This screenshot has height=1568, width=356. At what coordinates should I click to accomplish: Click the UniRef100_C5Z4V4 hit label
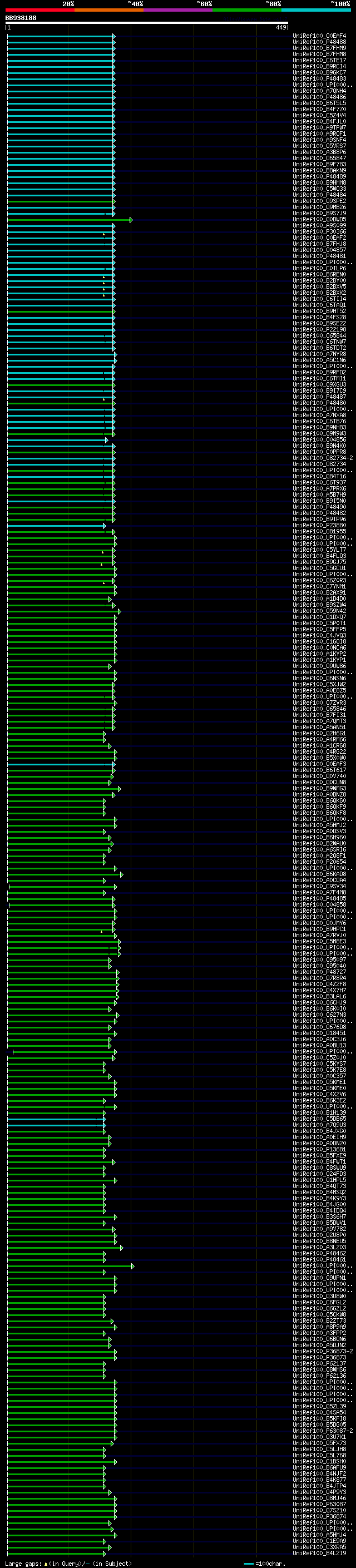[x=319, y=115]
